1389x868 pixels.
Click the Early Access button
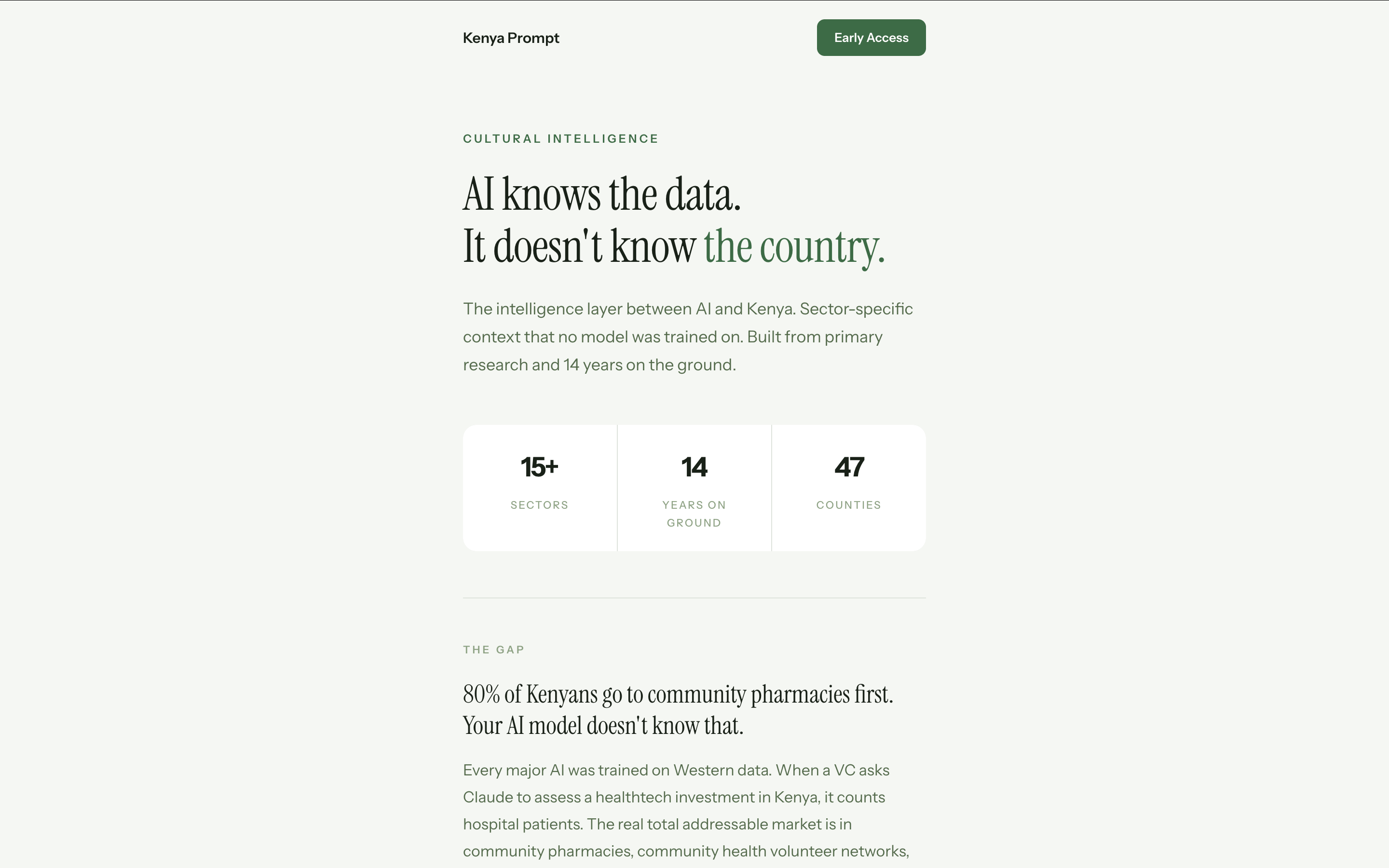871,38
